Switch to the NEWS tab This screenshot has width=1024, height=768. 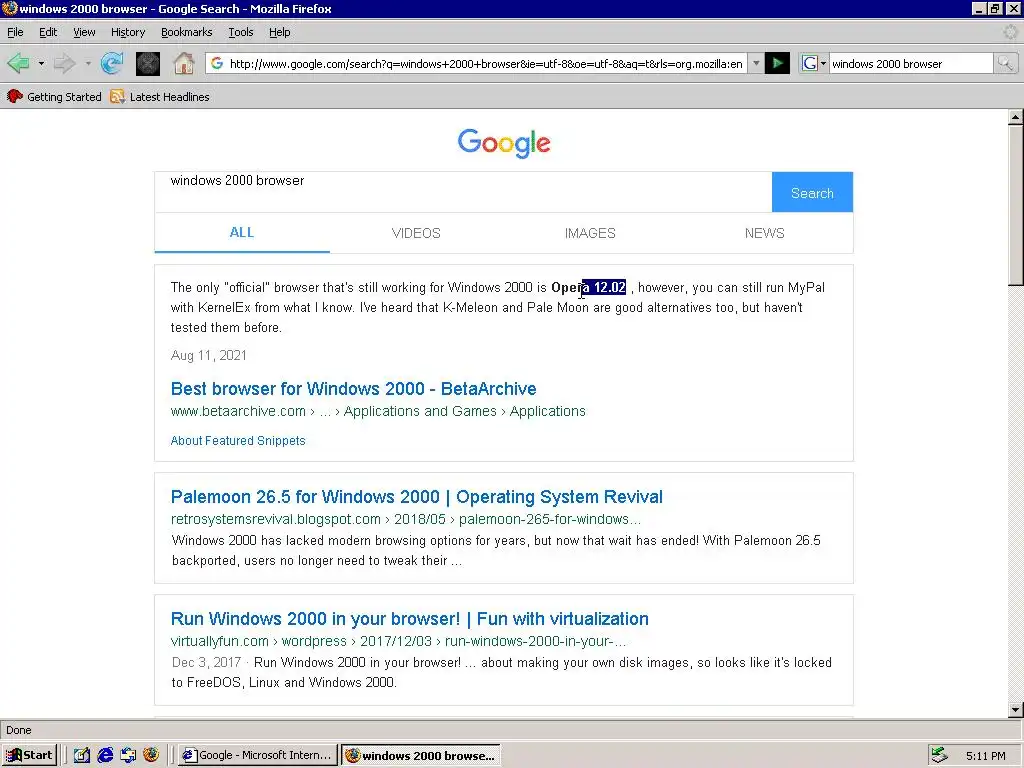(765, 233)
